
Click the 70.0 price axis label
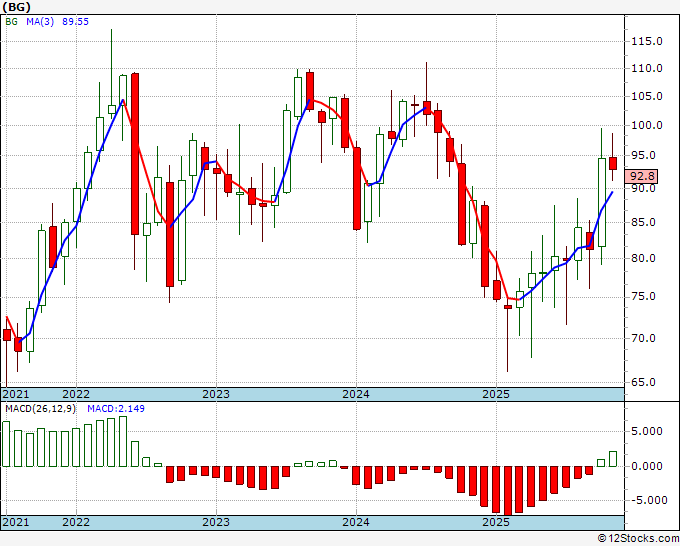pyautogui.click(x=644, y=338)
